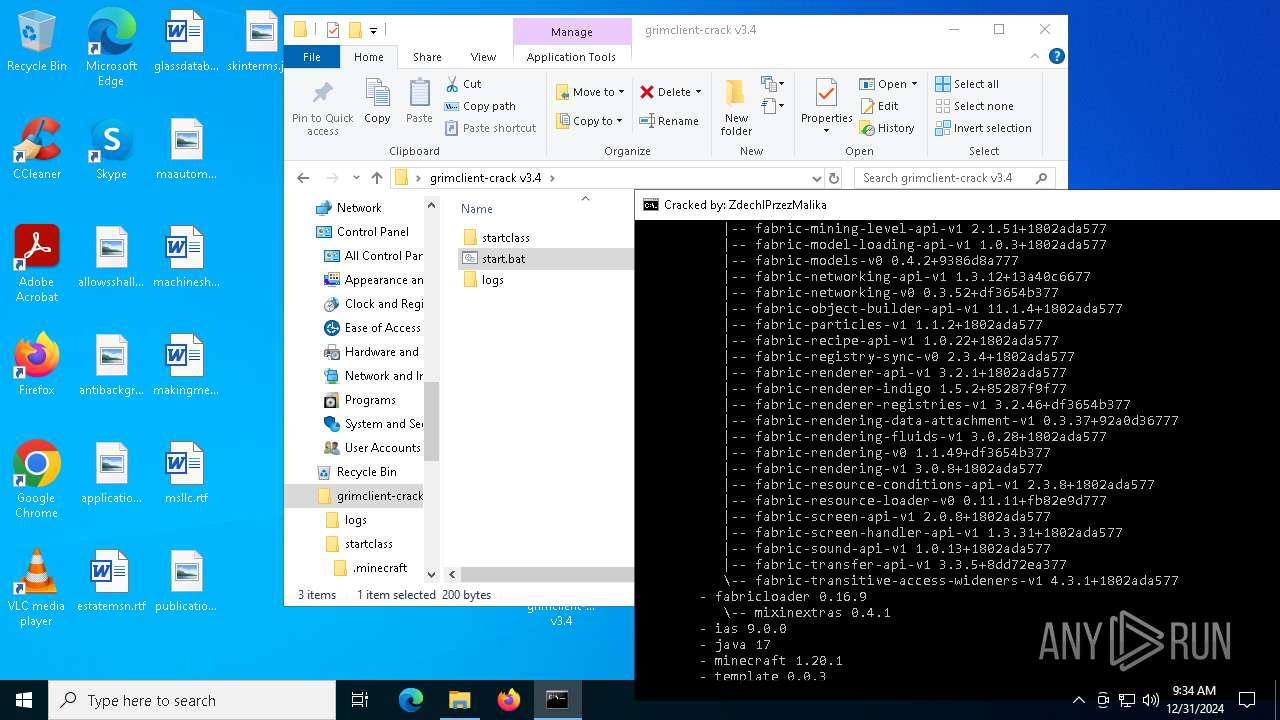Switch to the Home ribbon tab
Viewport: 1280px width, 720px height.
368,57
